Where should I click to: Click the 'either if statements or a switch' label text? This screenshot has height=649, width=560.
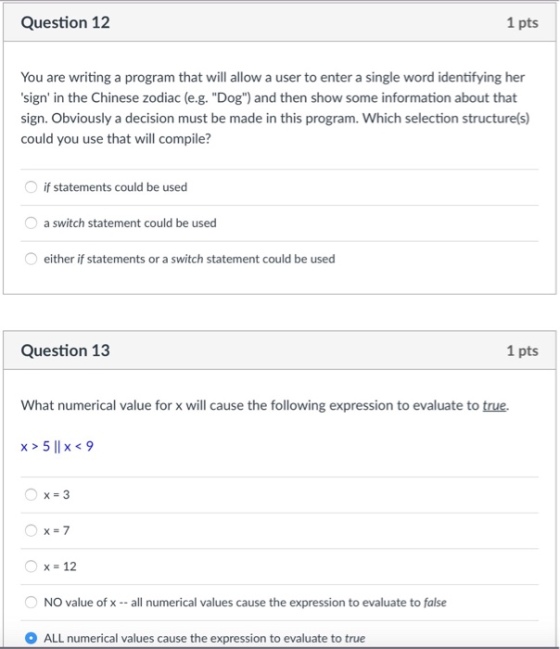coord(190,259)
